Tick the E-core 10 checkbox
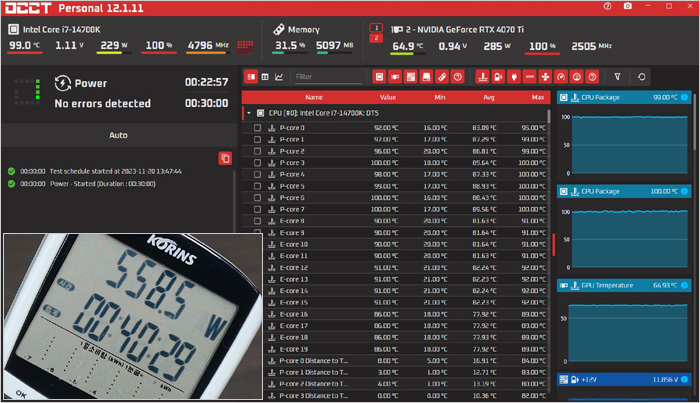Image resolution: width=700 pixels, height=403 pixels. 257,244
